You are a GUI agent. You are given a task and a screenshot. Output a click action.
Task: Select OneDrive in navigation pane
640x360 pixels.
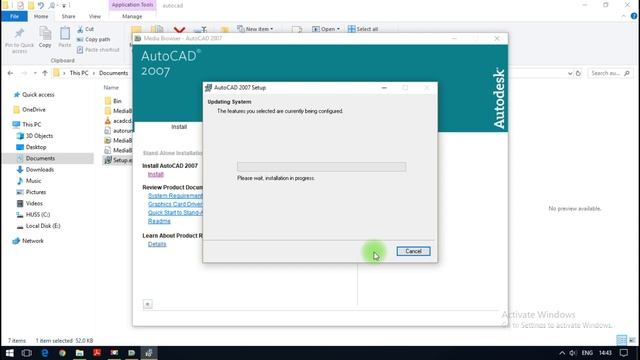pos(33,110)
